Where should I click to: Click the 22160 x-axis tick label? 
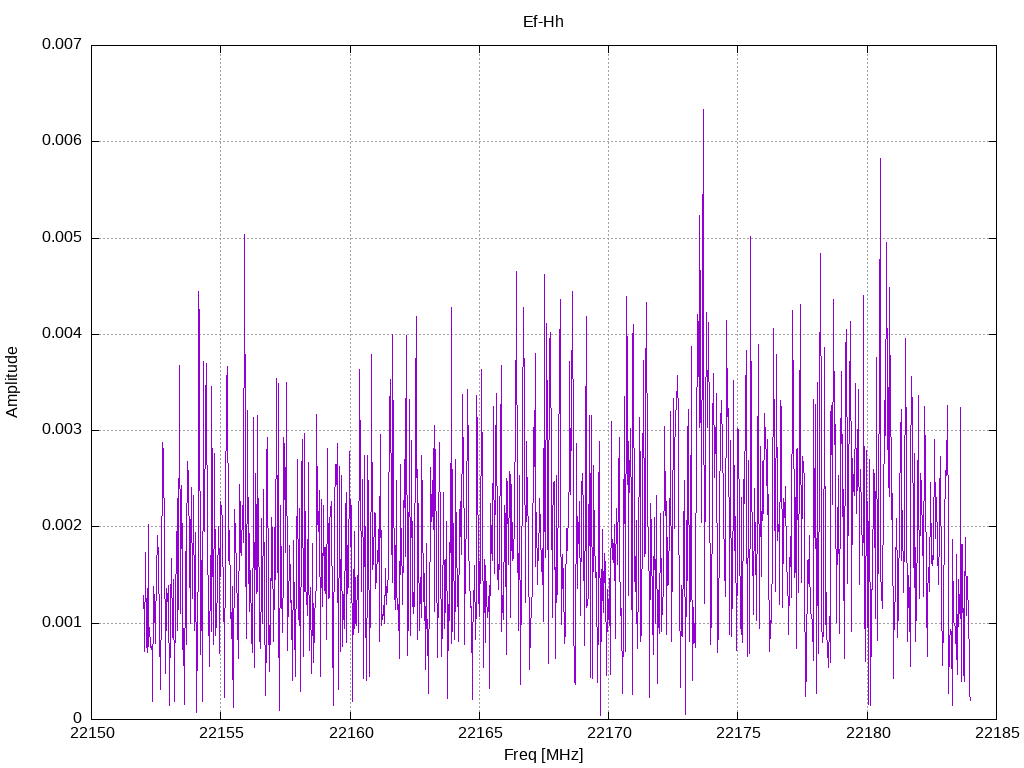tap(351, 733)
